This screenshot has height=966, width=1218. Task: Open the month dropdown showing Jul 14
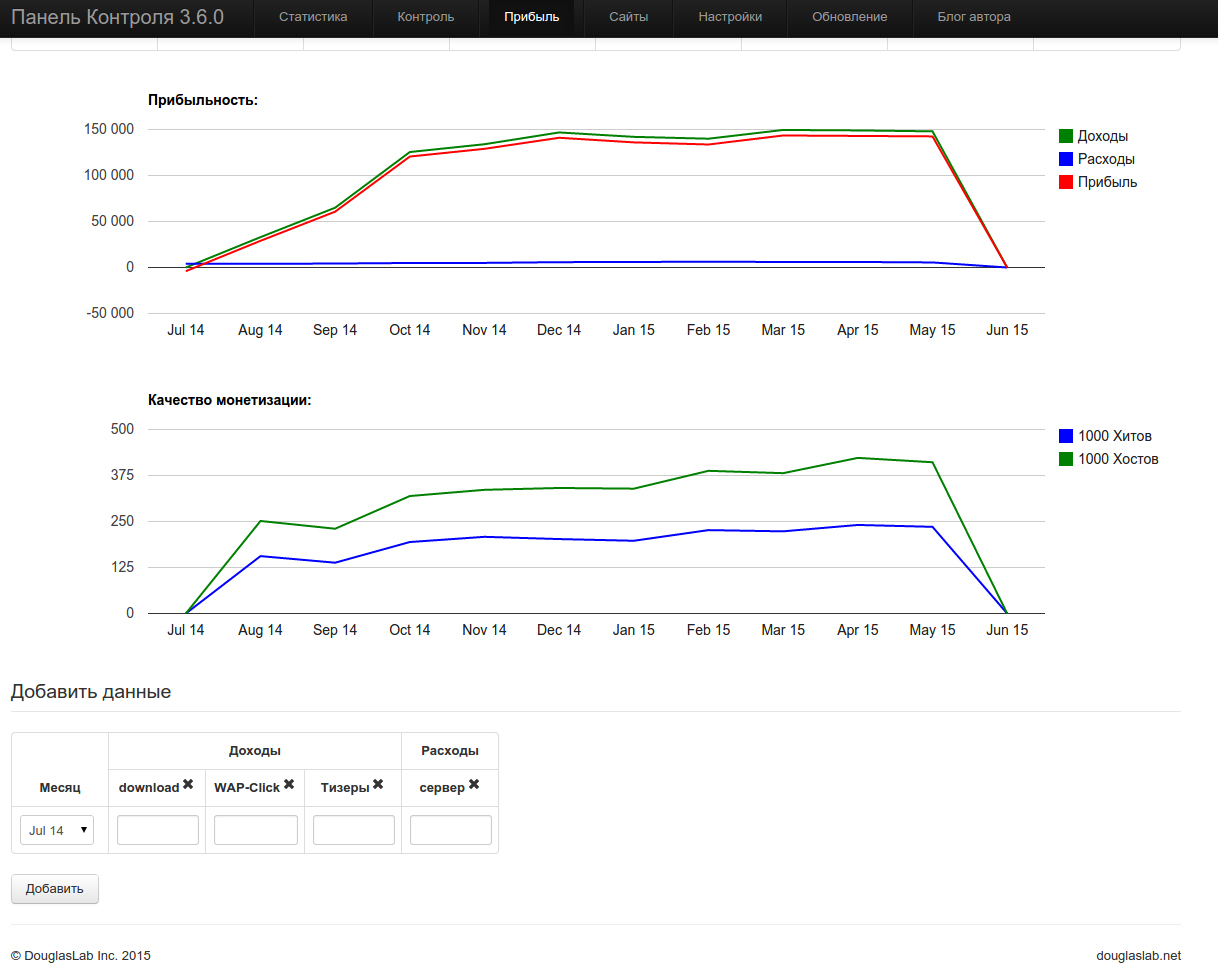point(57,830)
